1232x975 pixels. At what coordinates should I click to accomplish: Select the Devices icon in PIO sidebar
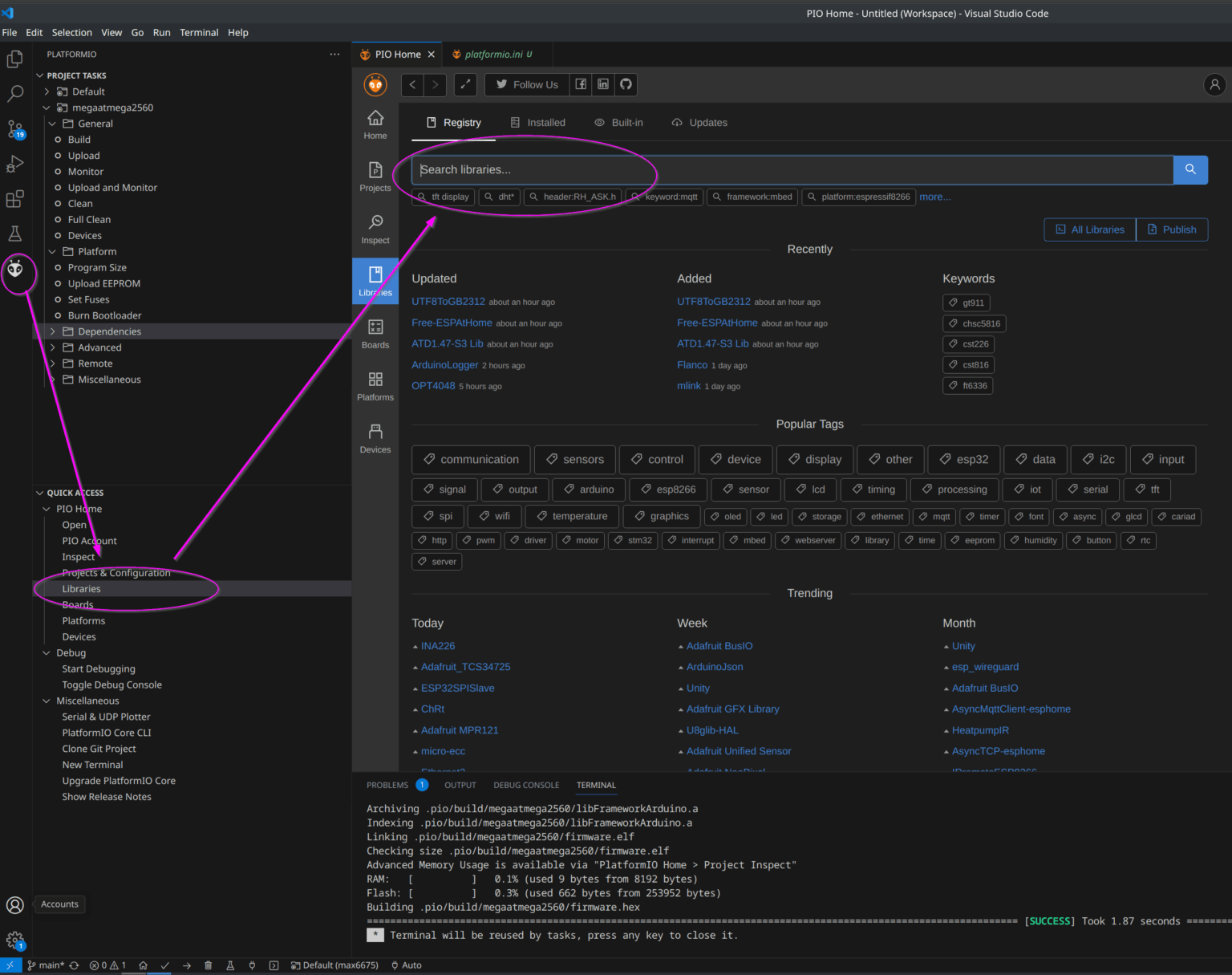coord(375,436)
